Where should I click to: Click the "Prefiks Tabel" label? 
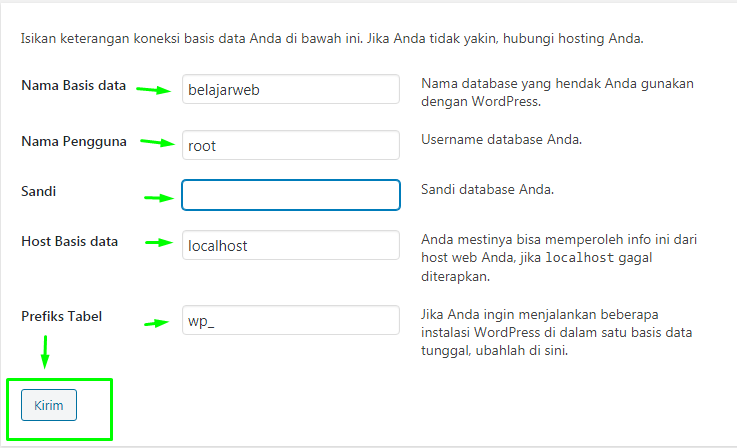[61, 316]
